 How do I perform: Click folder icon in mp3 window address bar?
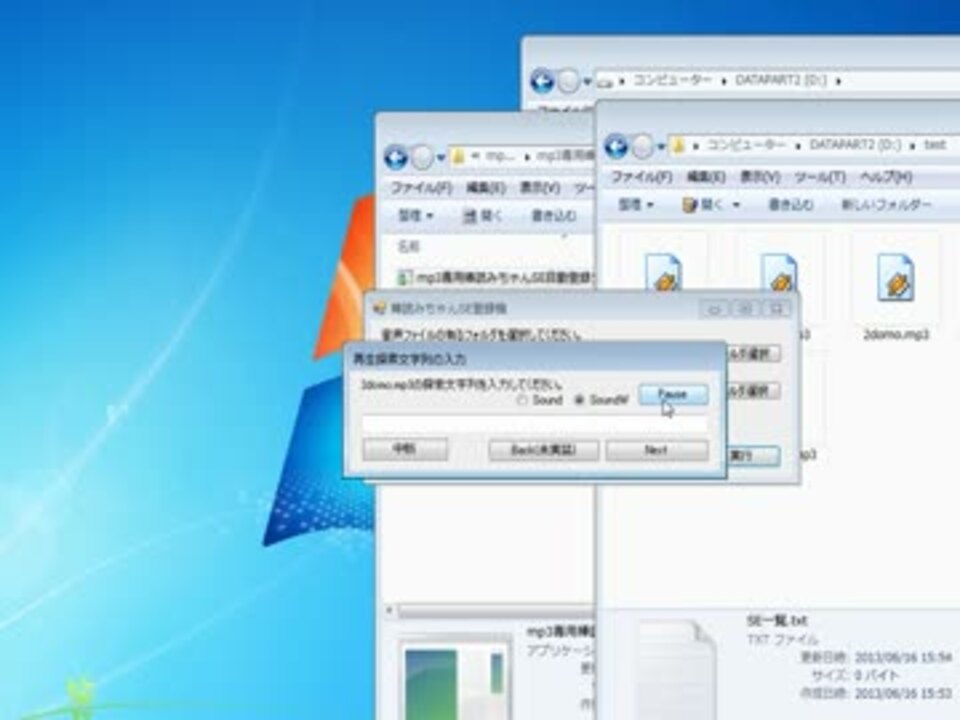[458, 157]
